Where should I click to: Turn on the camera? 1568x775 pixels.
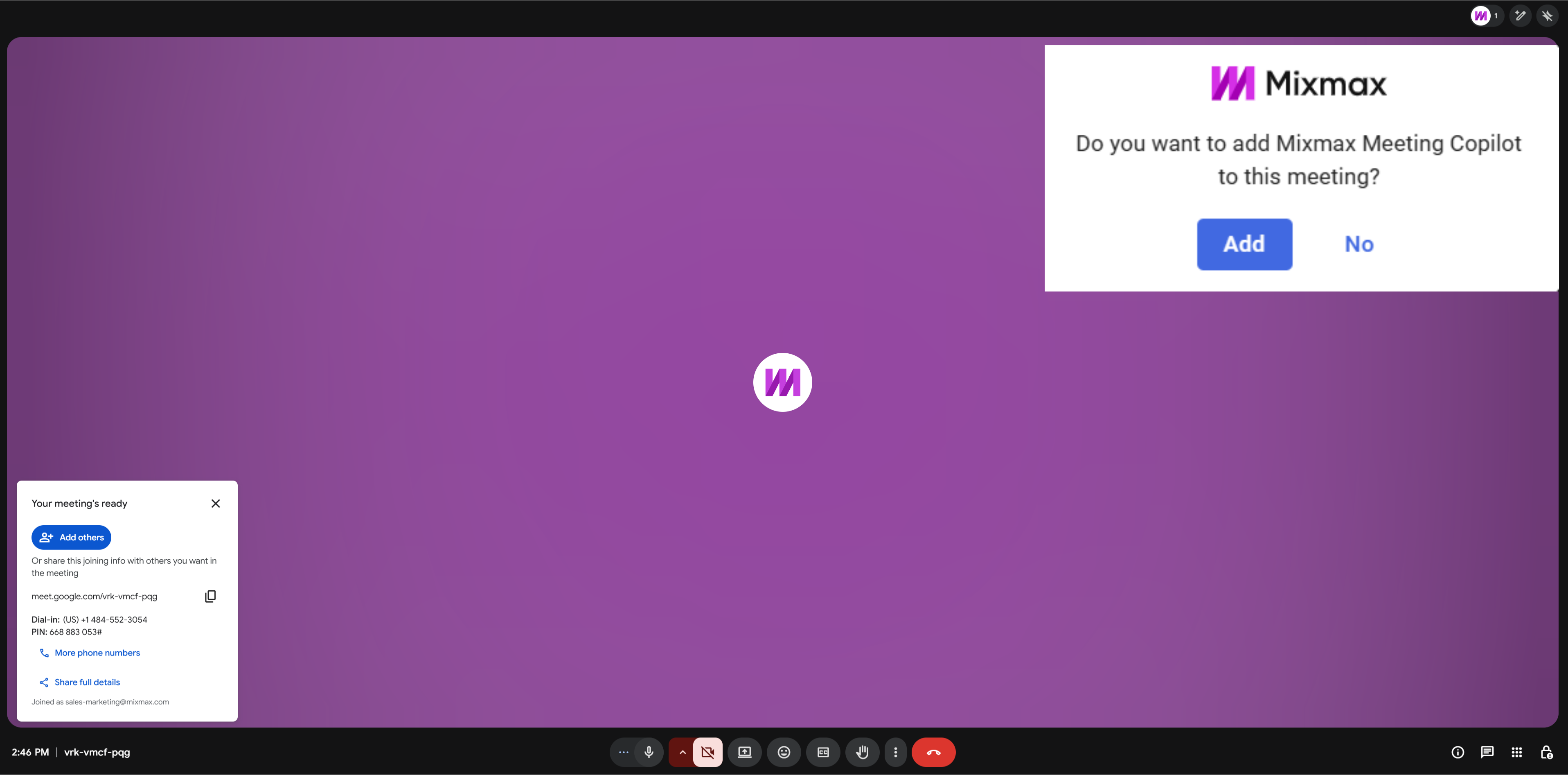(707, 752)
